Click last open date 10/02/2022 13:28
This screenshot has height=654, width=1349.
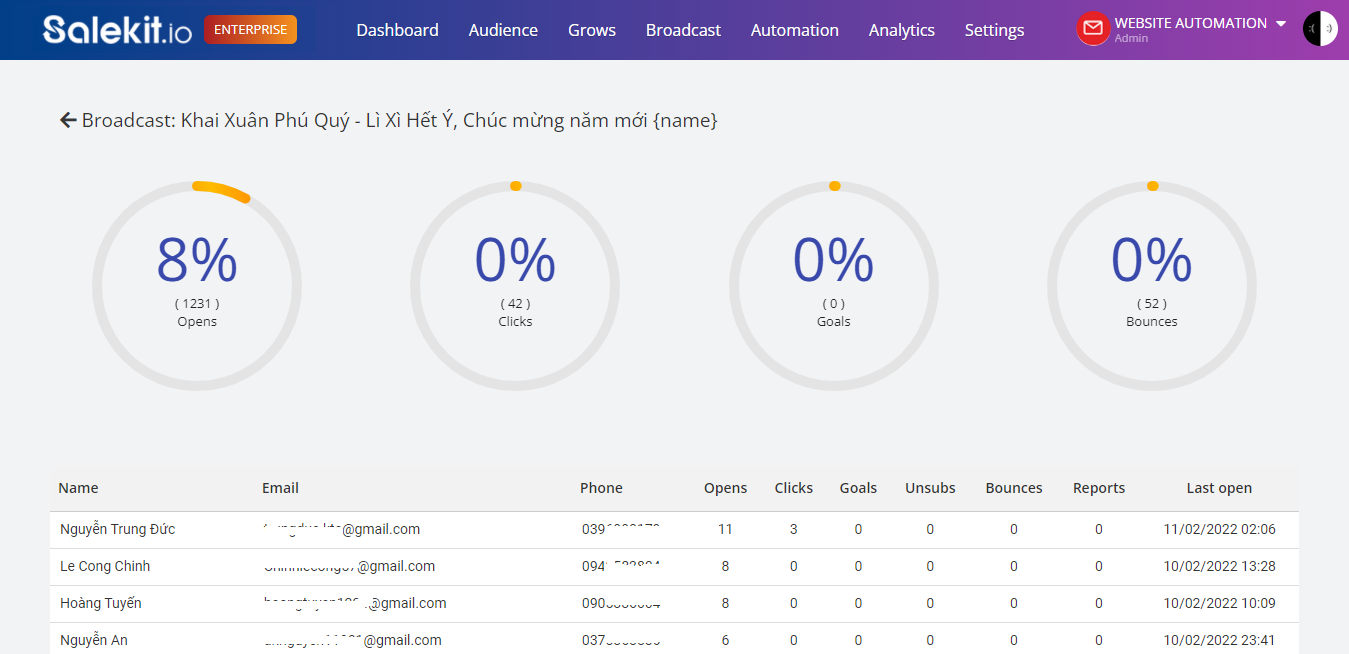pyautogui.click(x=1219, y=566)
